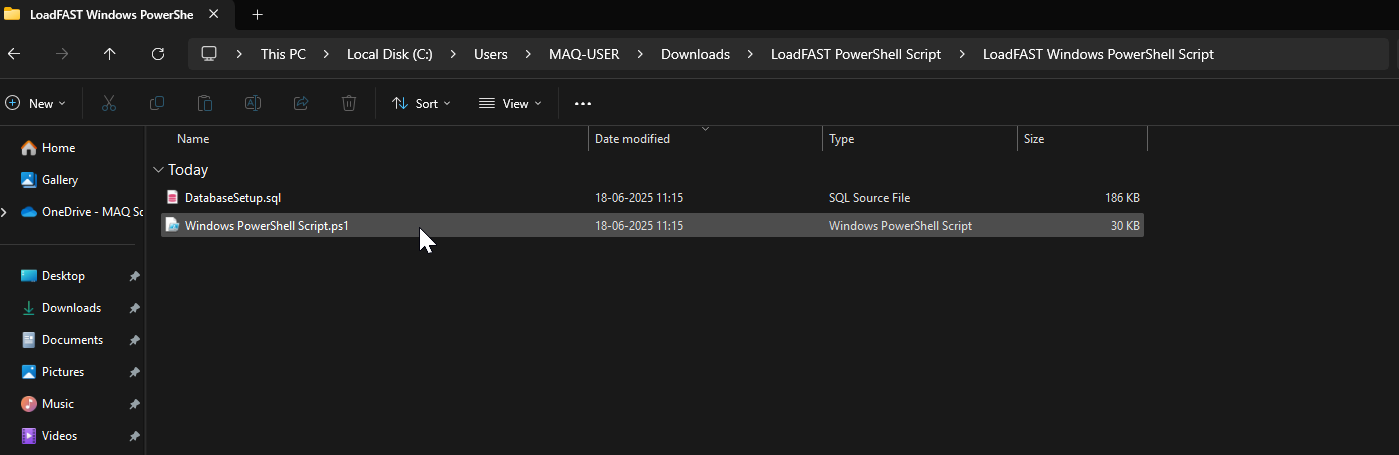Expand the OneDrive tree node
The height and width of the screenshot is (455, 1399).
(x=5, y=212)
